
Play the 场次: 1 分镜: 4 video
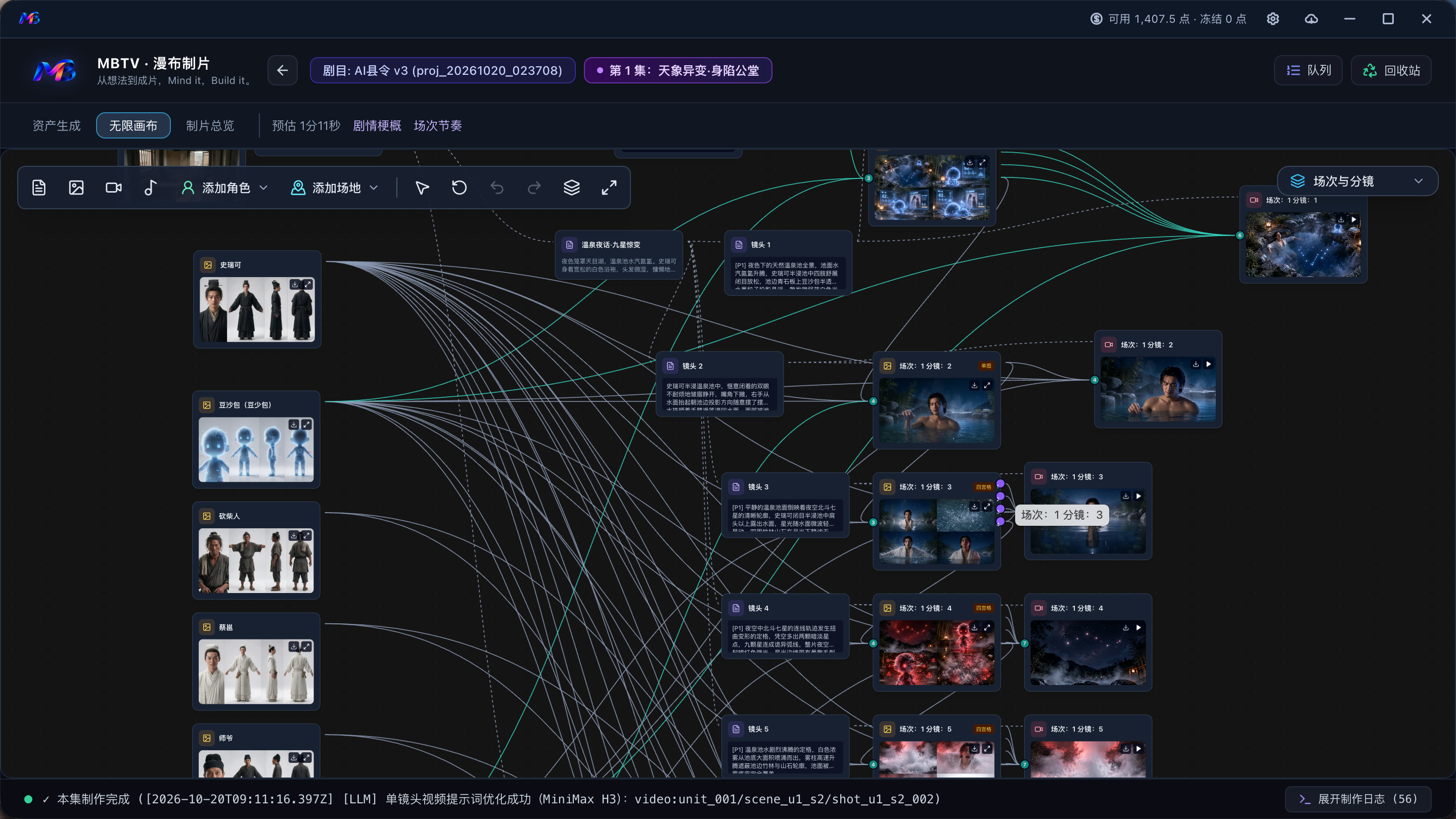1139,627
